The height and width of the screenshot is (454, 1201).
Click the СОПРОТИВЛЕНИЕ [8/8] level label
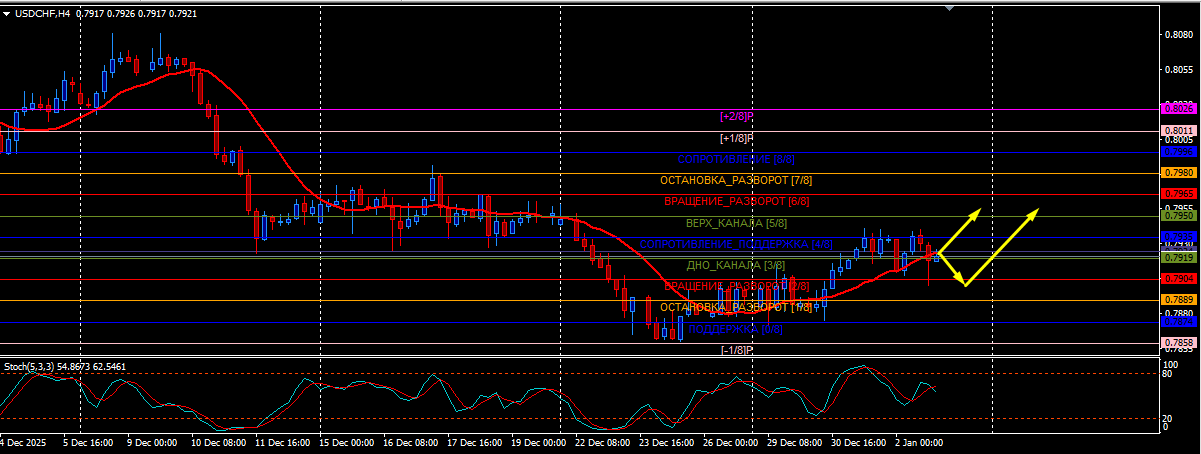(x=736, y=160)
